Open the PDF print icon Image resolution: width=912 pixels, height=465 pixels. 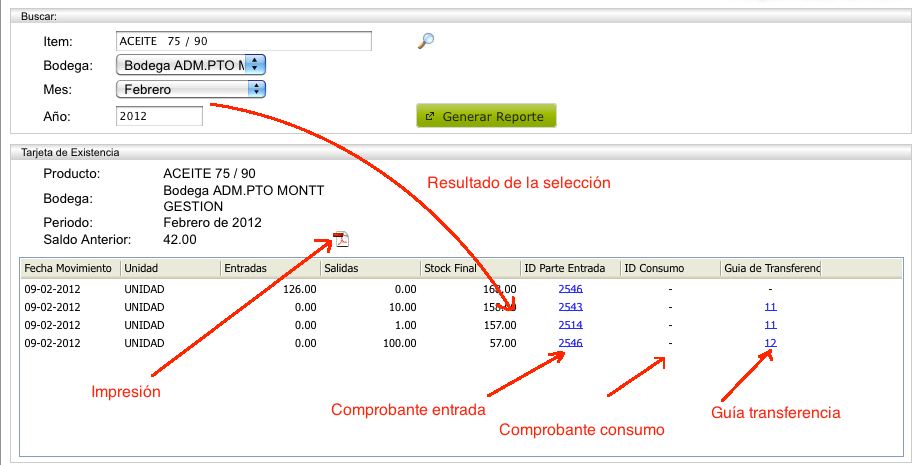pyautogui.click(x=341, y=239)
